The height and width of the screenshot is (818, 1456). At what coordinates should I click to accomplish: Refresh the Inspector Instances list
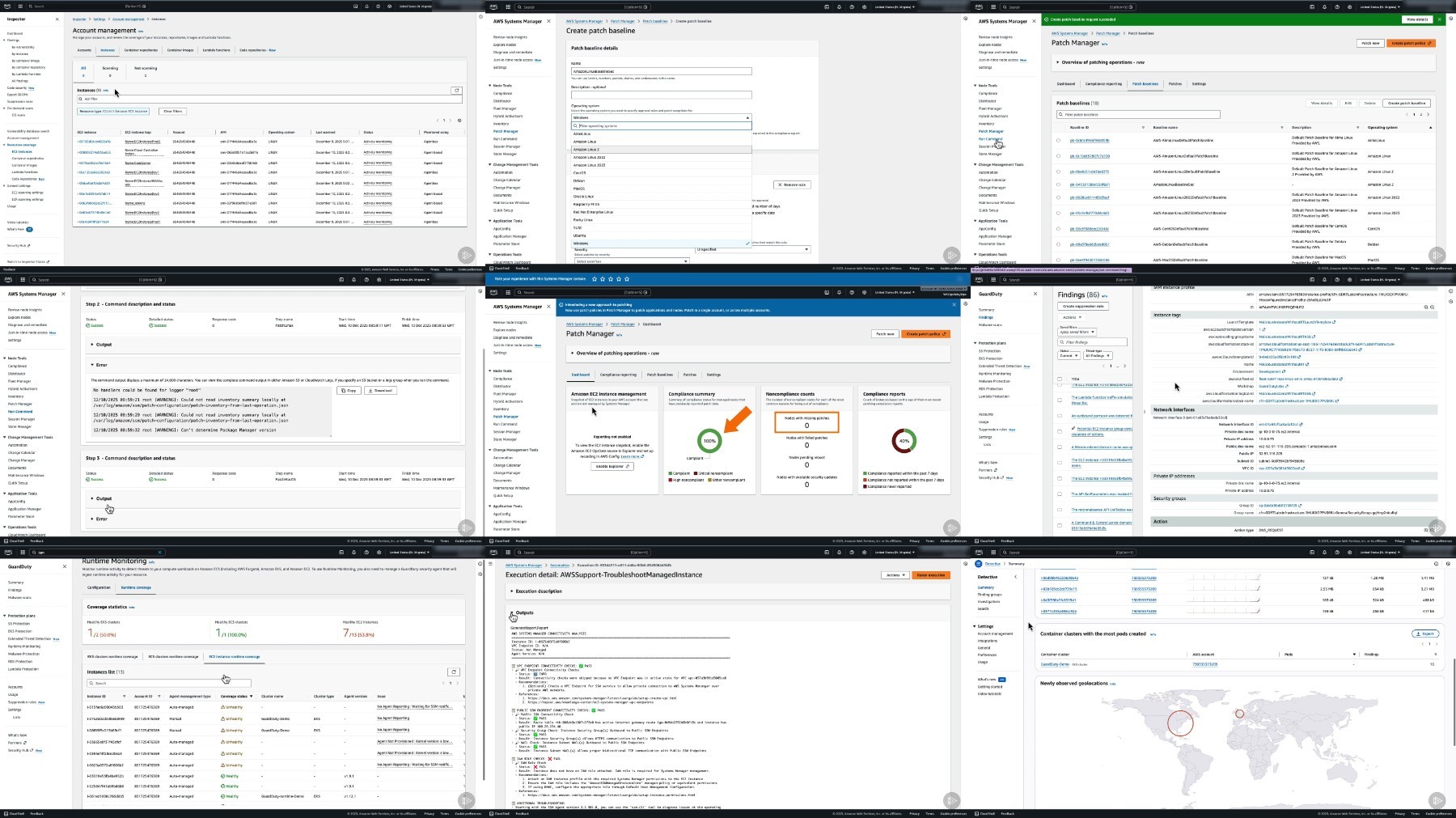tap(456, 91)
